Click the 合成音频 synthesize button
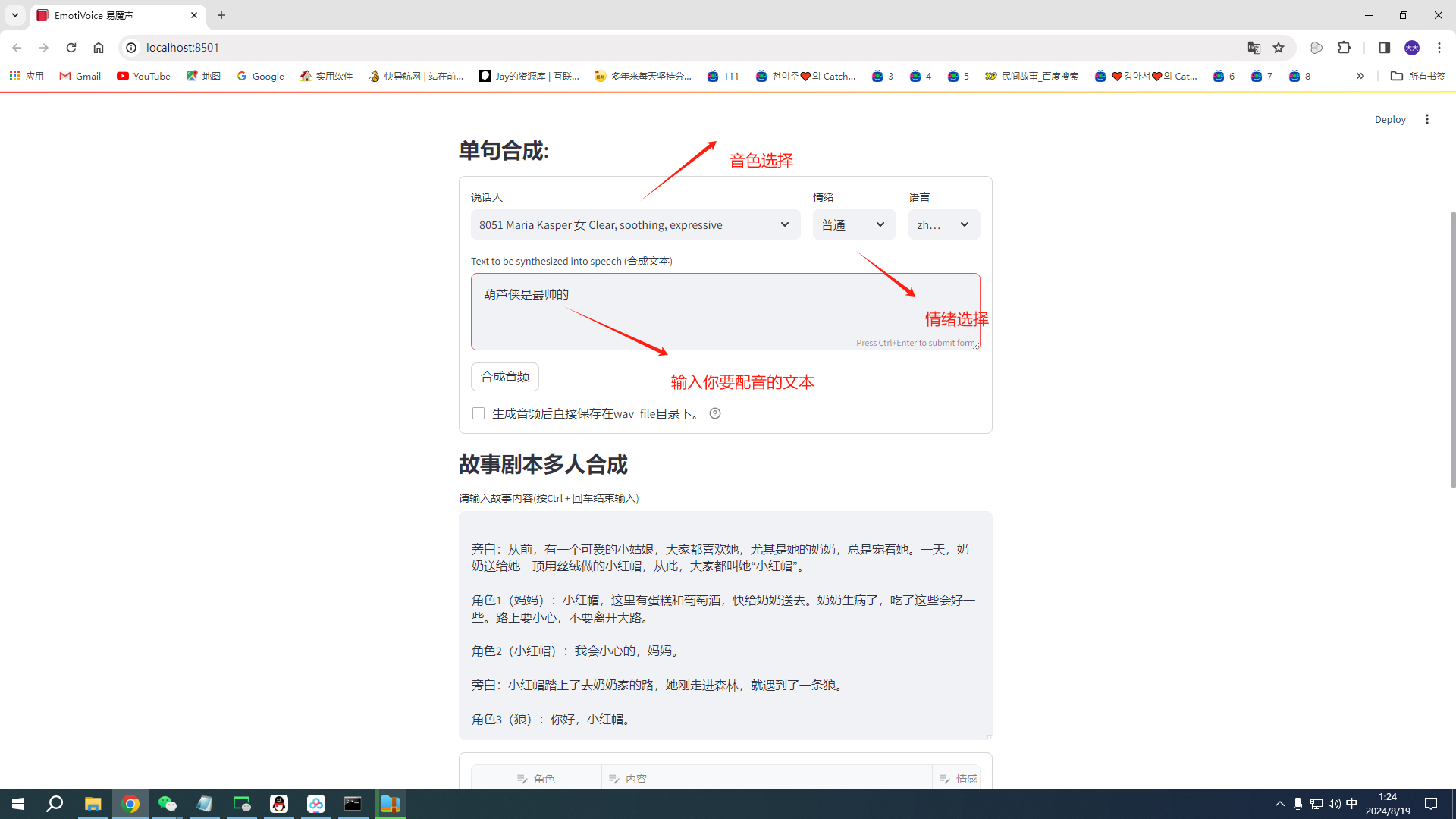 [x=505, y=377]
